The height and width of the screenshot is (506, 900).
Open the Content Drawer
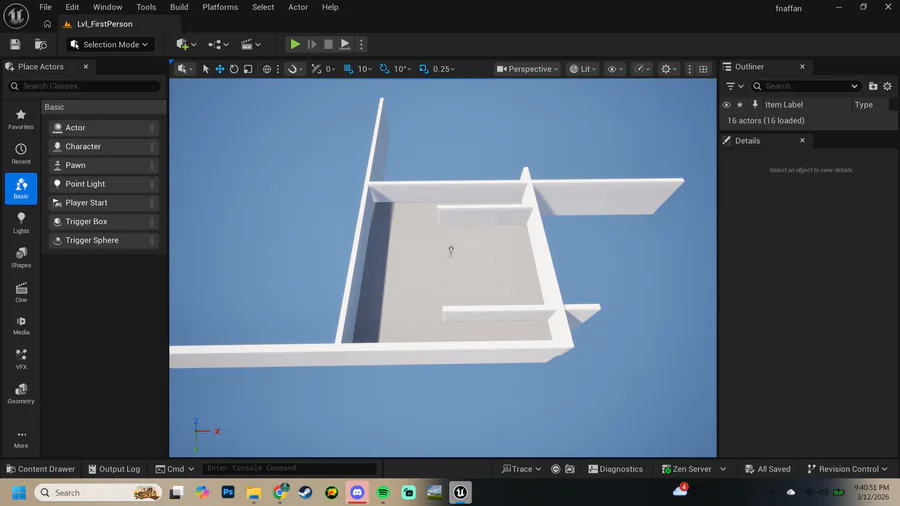41,469
